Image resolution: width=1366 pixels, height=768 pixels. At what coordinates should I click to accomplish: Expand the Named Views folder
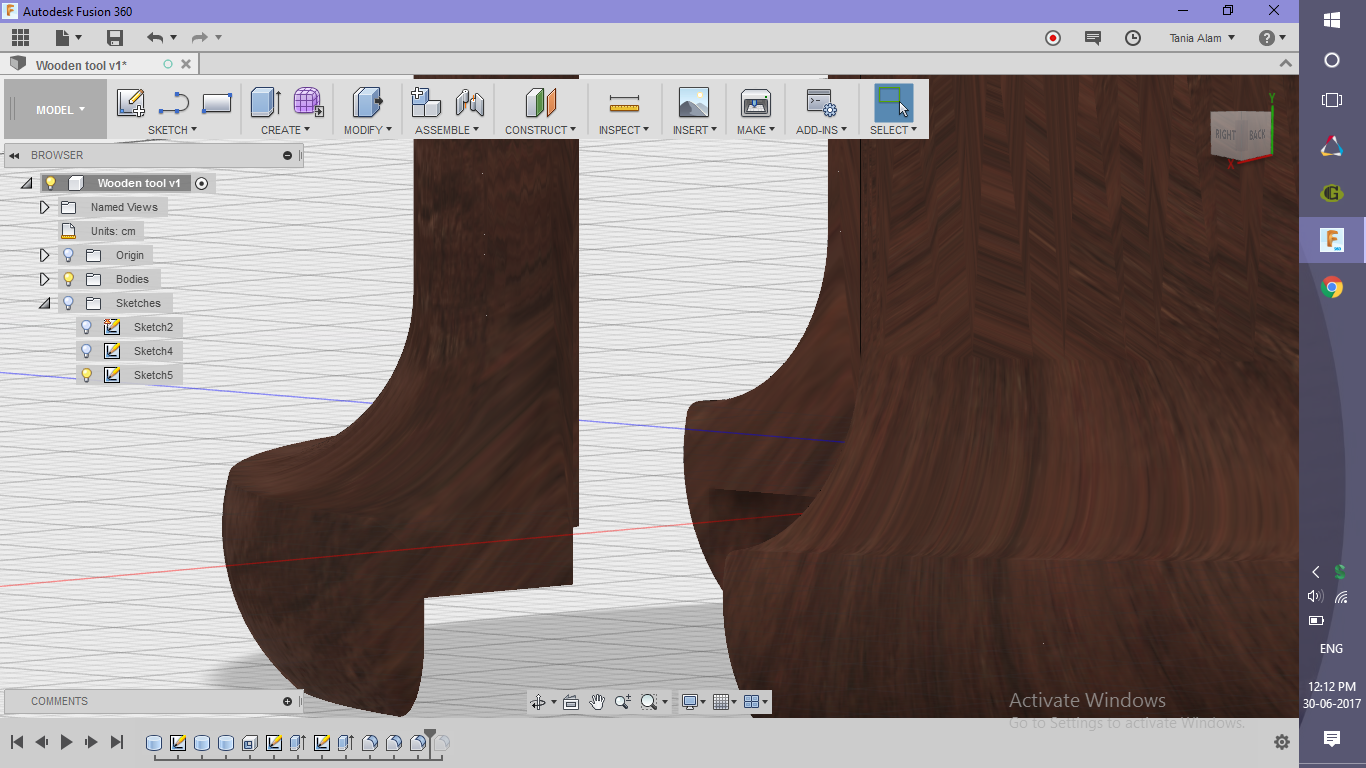[44, 207]
